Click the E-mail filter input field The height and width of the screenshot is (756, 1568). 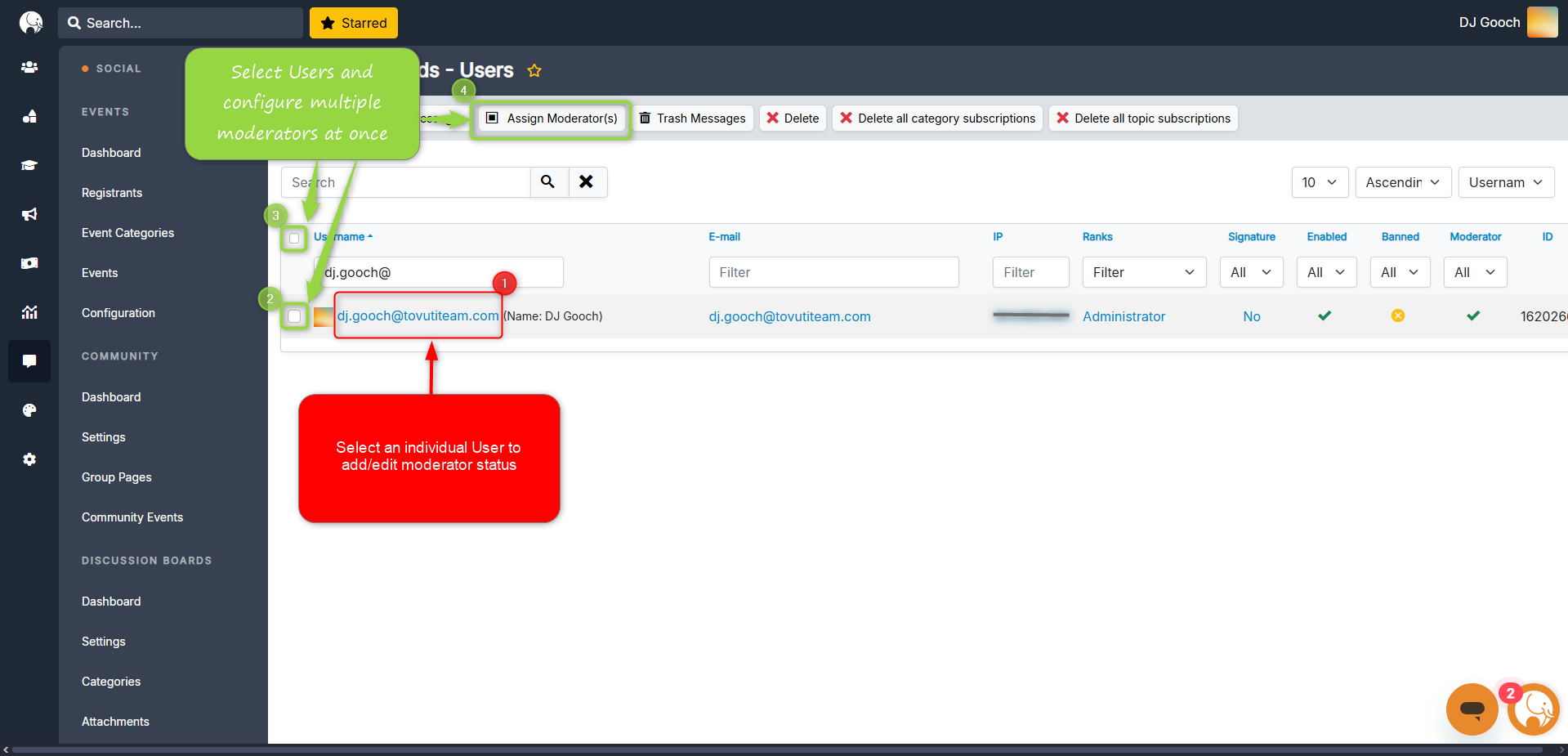click(x=833, y=272)
